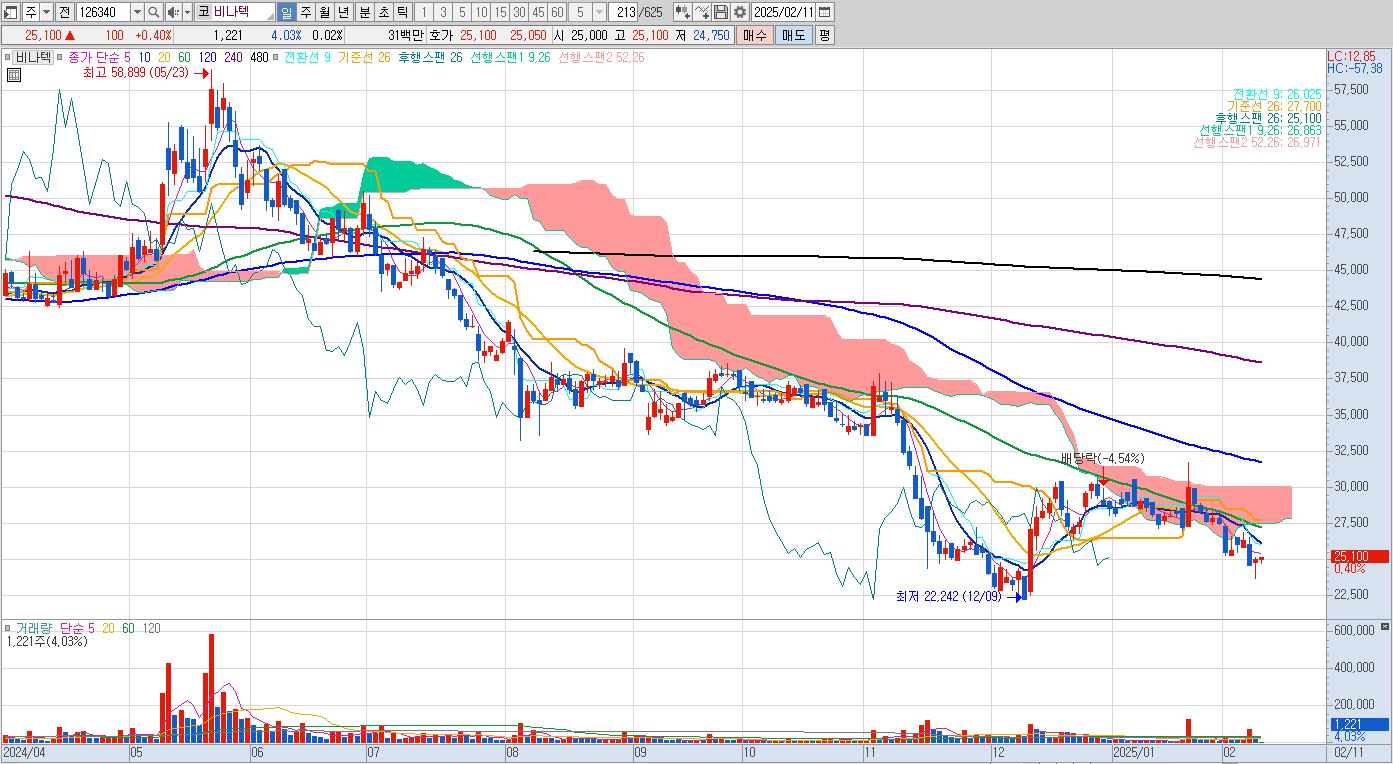Screen dimensions: 1393x764
Task: Switch chart to 년 yearly period
Action: coord(343,12)
